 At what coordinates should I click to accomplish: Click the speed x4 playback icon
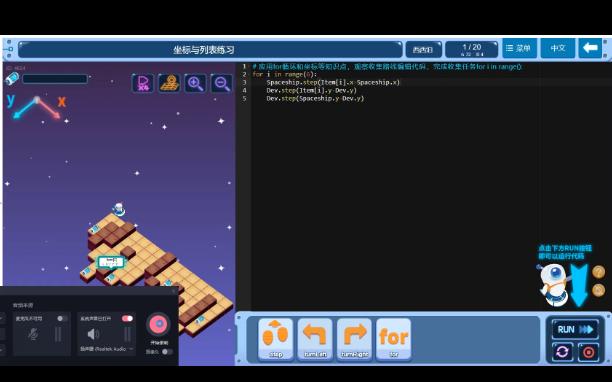[x=142, y=83]
